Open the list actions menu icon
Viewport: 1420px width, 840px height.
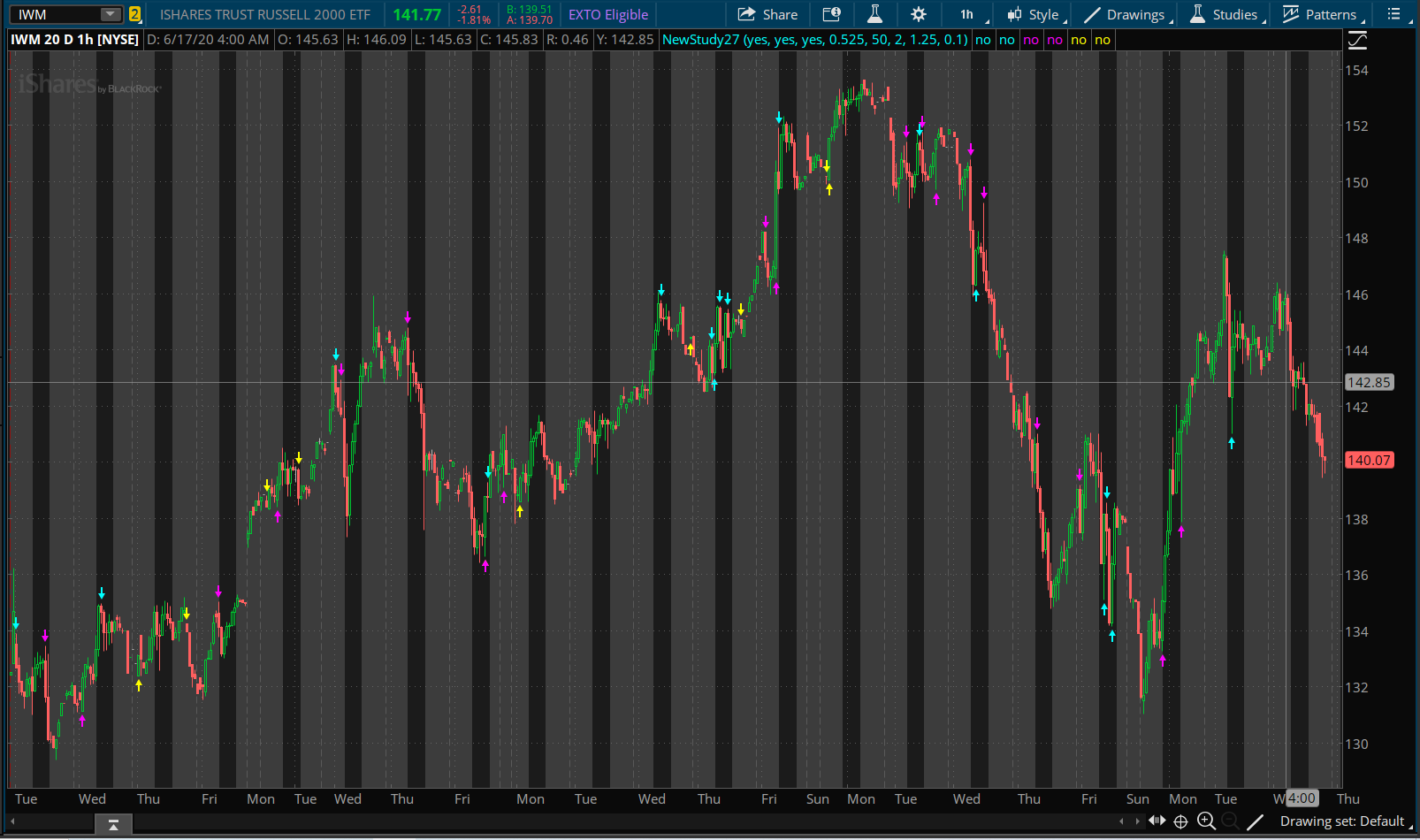(1394, 14)
